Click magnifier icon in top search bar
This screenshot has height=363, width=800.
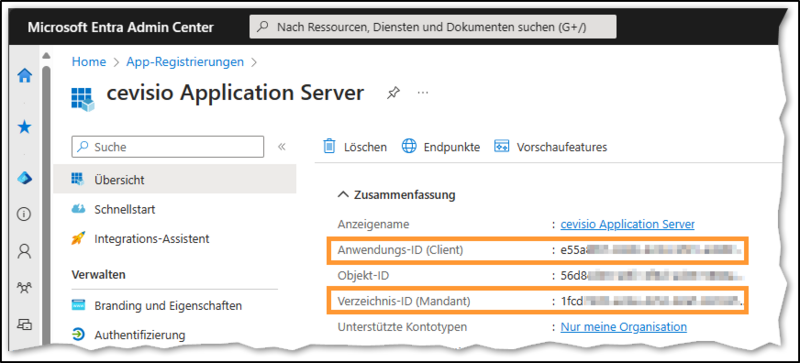click(x=263, y=27)
